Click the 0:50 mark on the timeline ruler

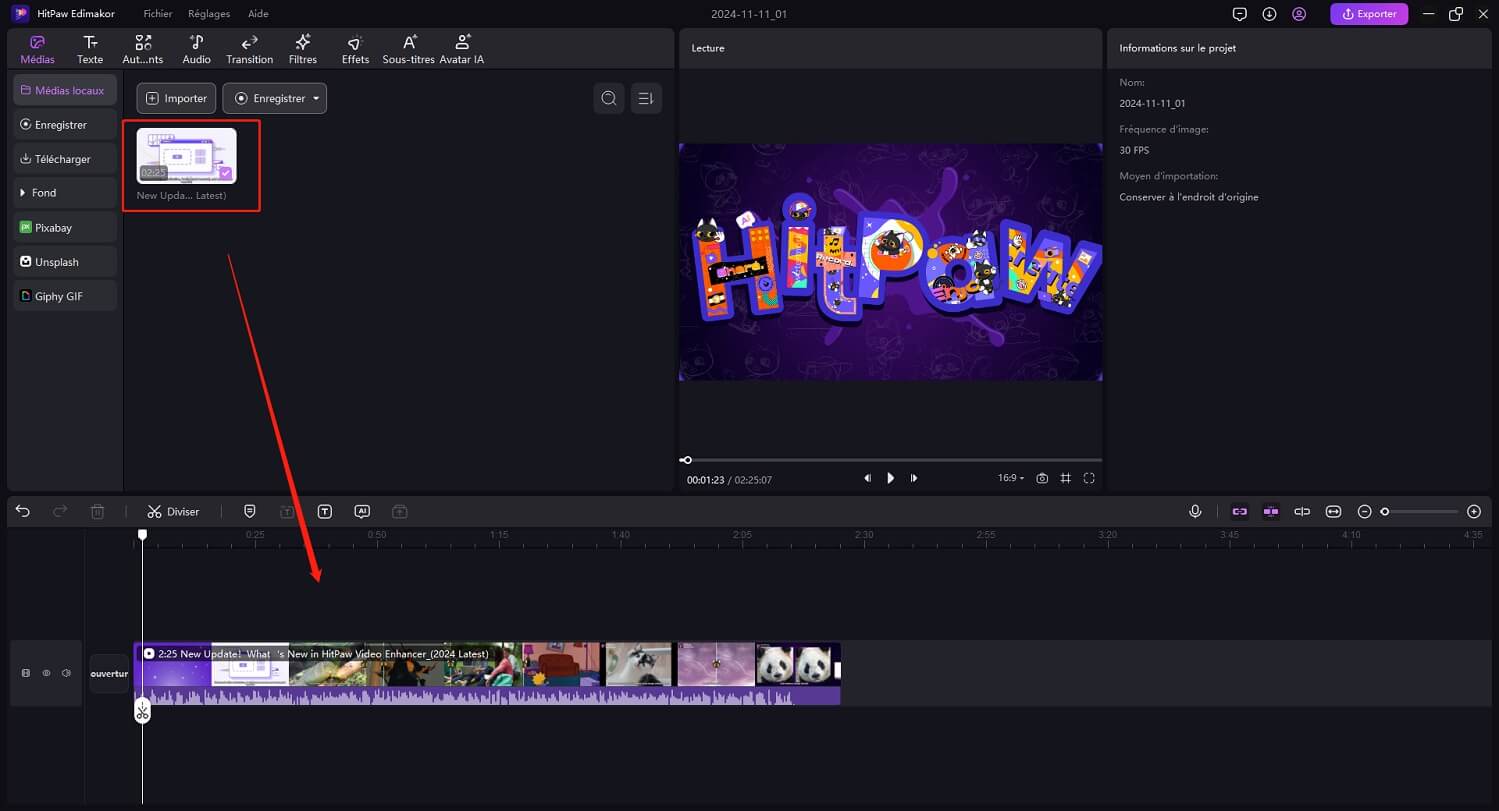point(376,535)
